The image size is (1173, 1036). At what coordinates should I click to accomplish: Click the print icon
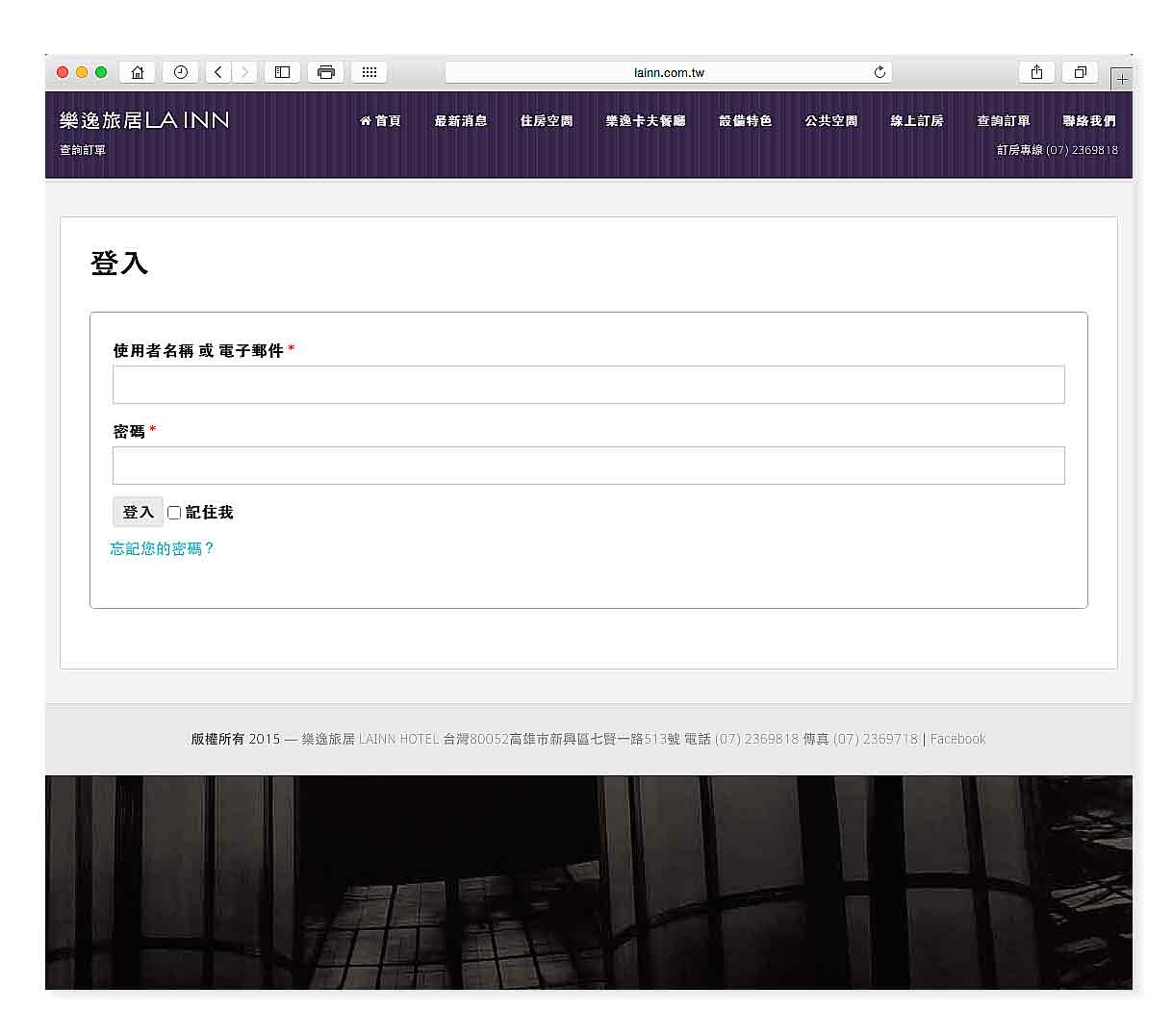325,72
